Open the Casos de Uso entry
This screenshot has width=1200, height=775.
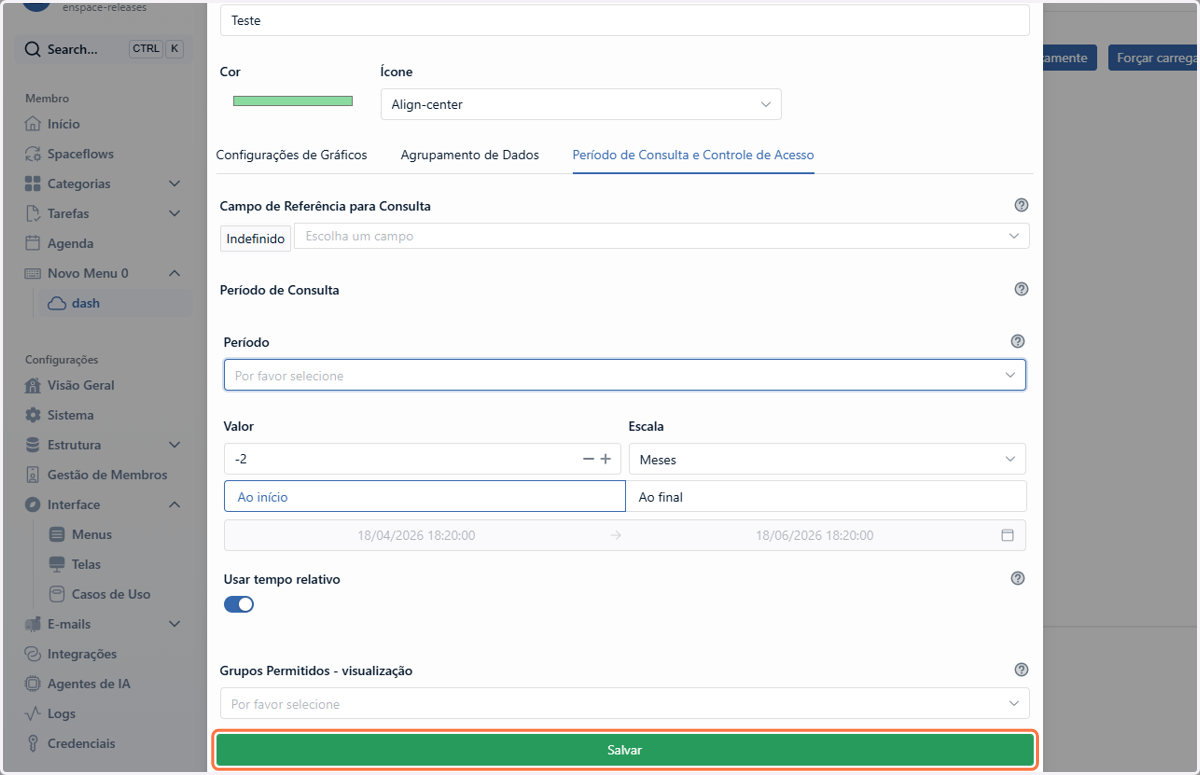(x=111, y=594)
